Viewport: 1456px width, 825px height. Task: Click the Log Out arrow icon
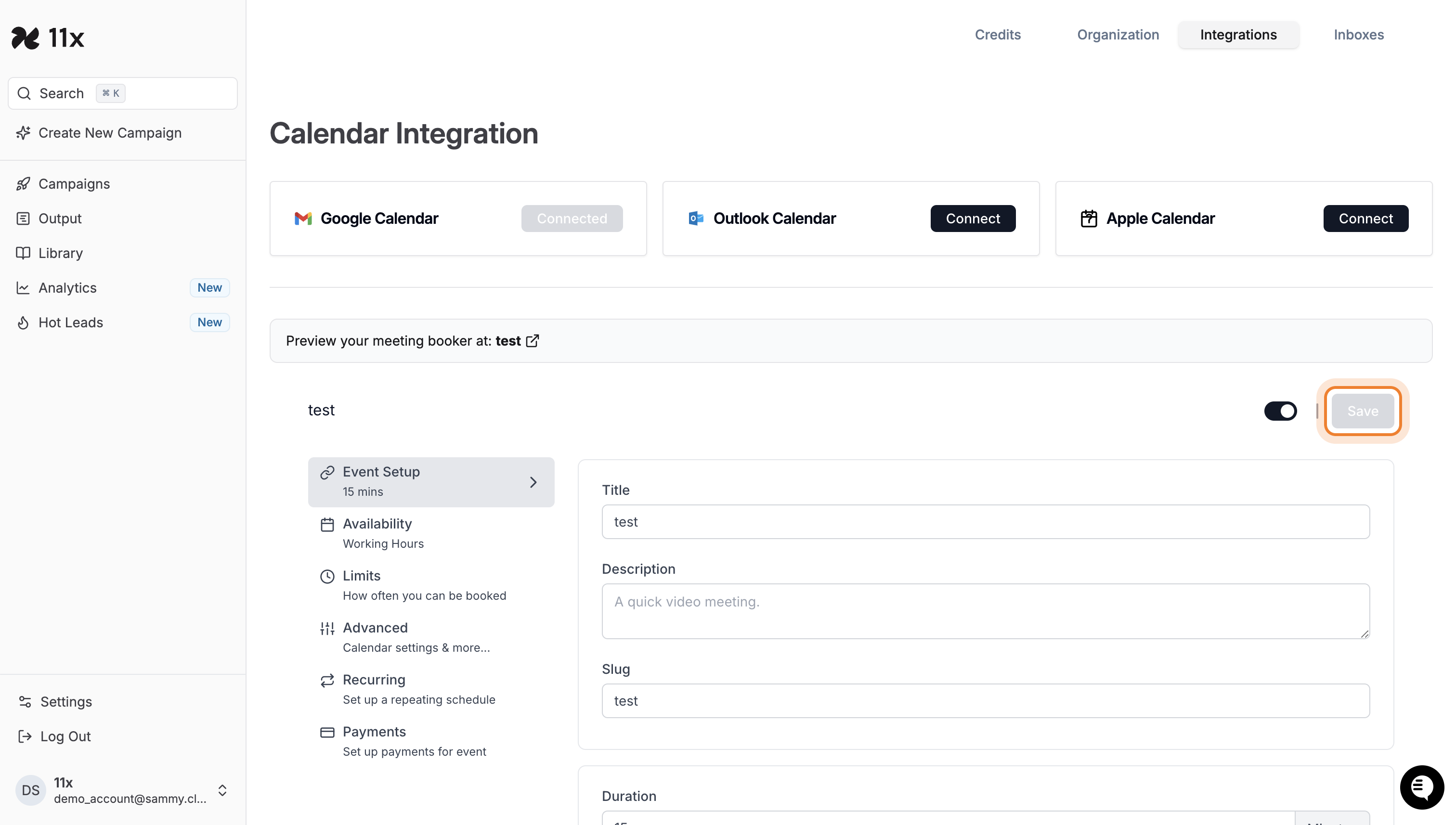(25, 736)
